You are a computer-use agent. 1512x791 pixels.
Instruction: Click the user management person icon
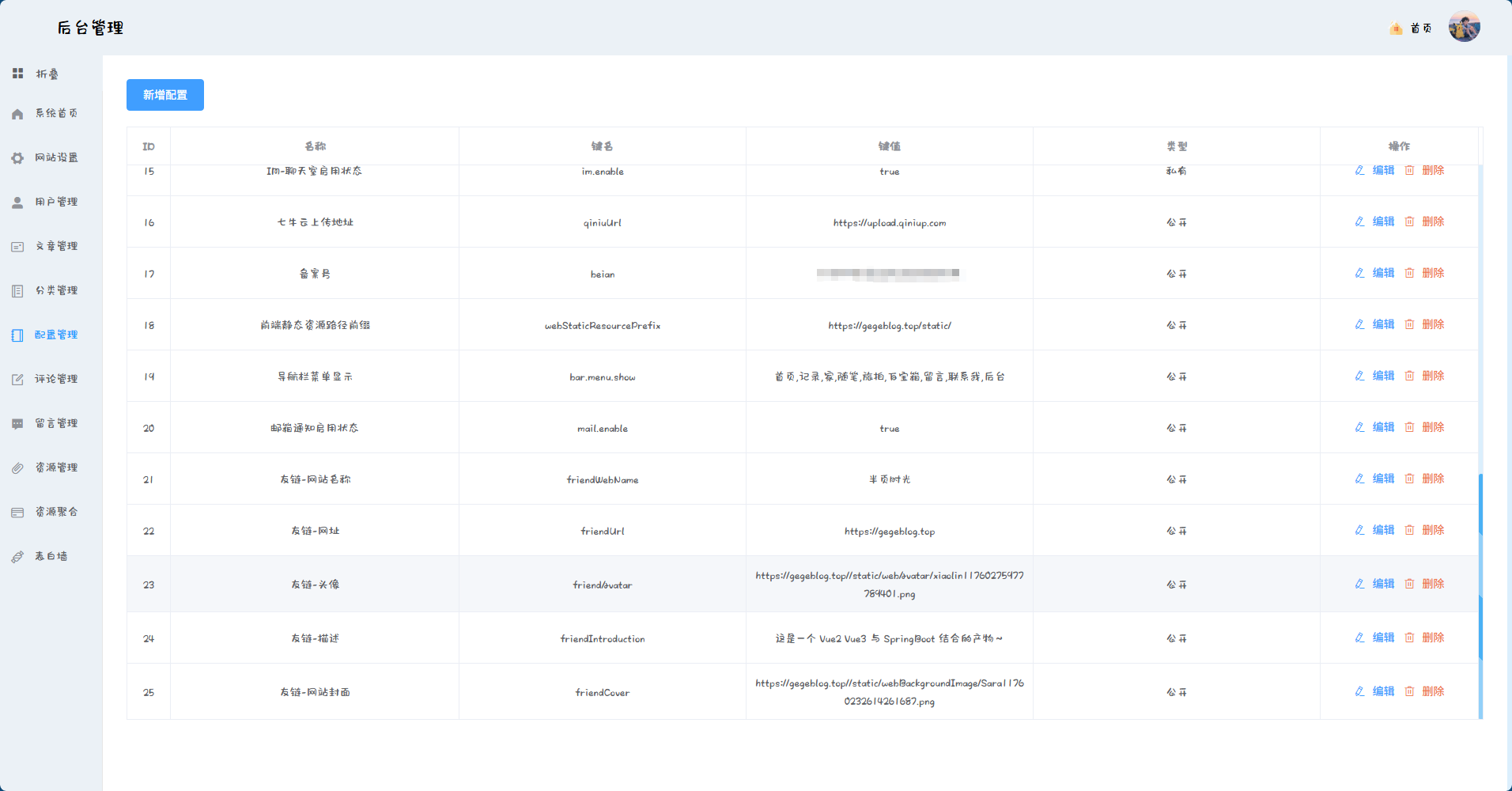click(x=17, y=202)
